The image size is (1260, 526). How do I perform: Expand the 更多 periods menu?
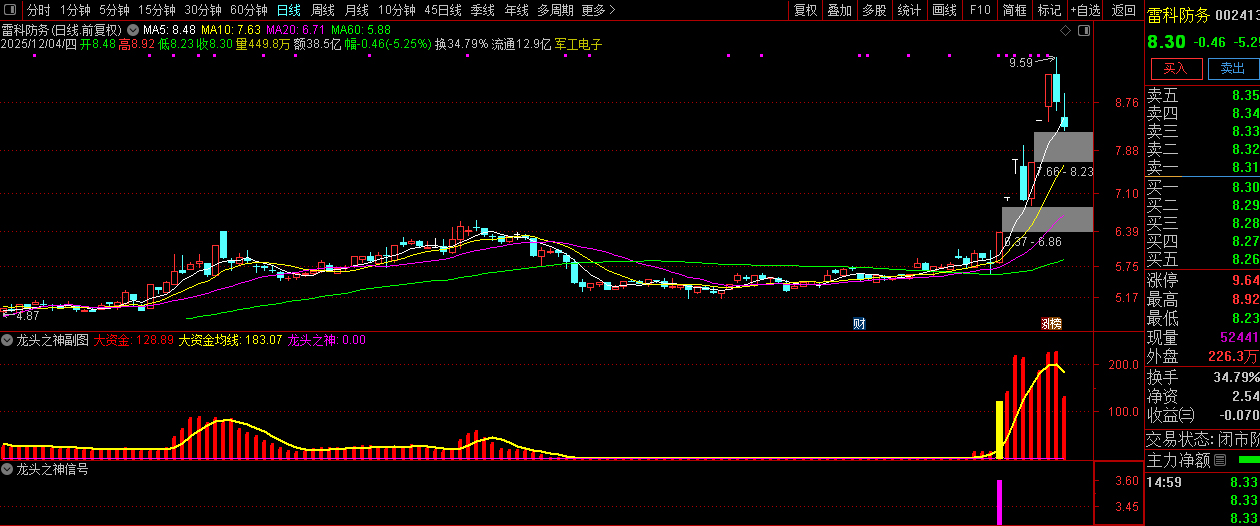[598, 10]
